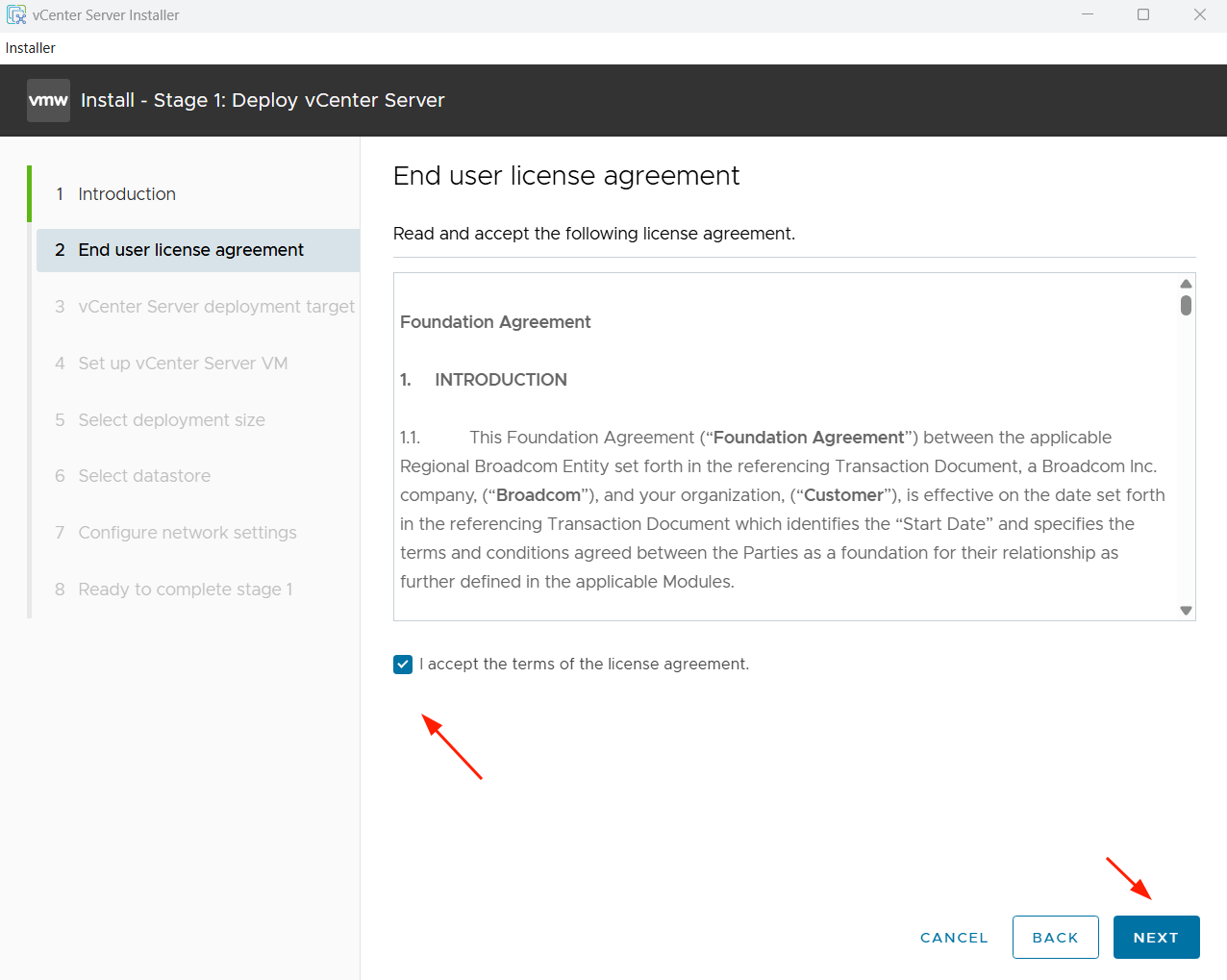Click the 'Install - Stage 1' header title

click(x=263, y=100)
